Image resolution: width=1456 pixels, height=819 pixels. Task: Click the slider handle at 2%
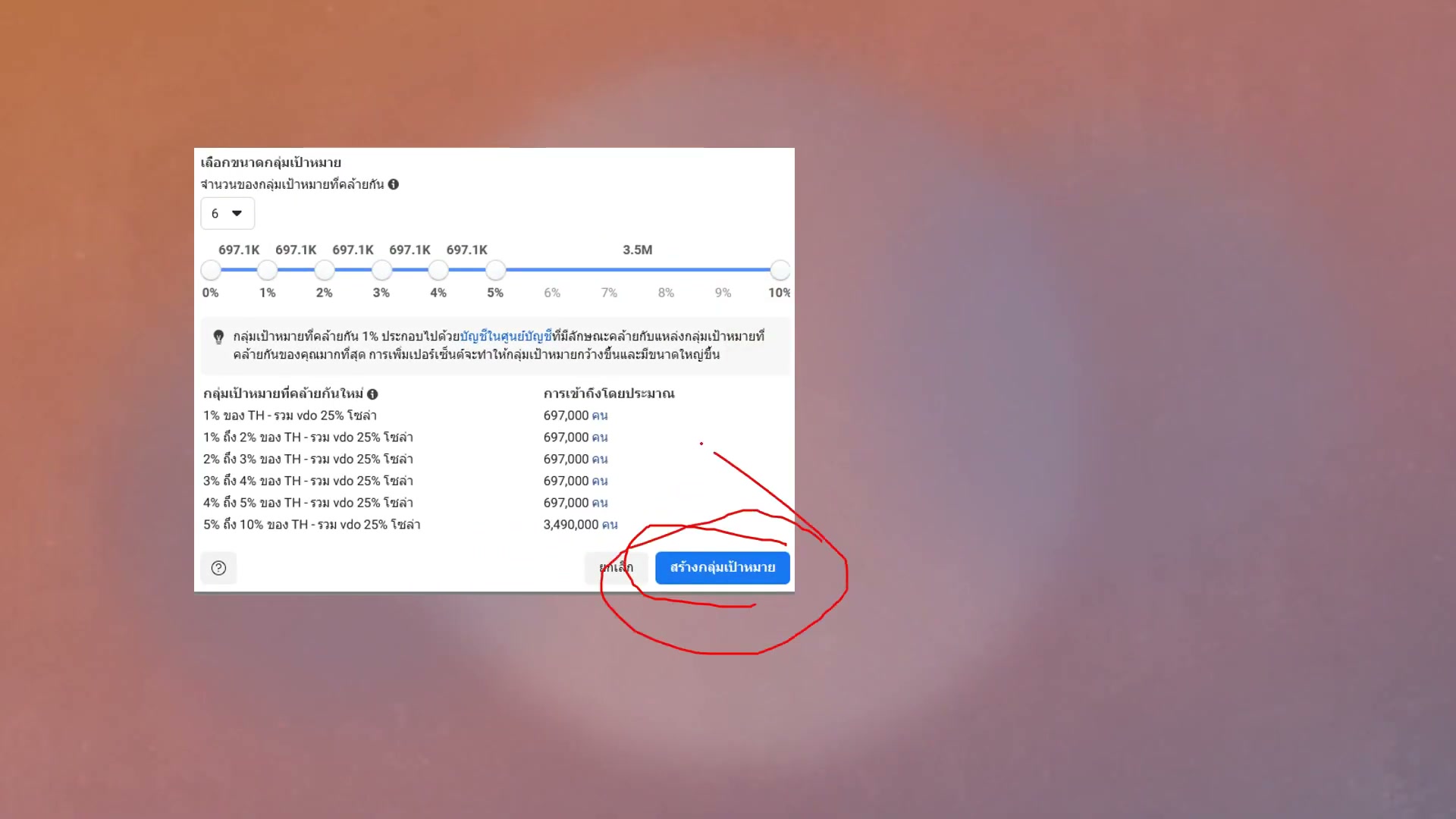pyautogui.click(x=325, y=270)
